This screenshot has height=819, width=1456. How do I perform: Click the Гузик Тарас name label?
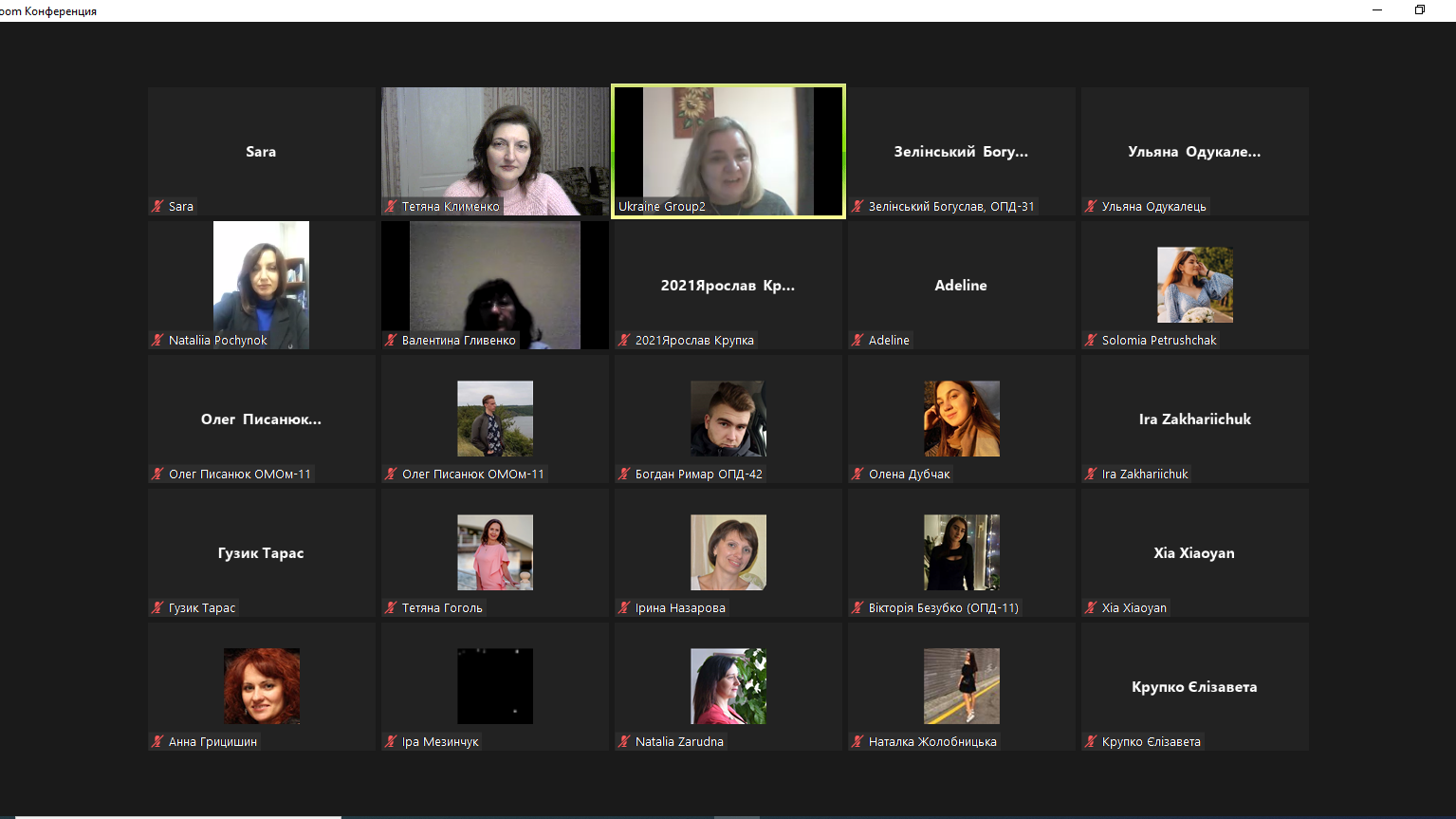pyautogui.click(x=201, y=607)
